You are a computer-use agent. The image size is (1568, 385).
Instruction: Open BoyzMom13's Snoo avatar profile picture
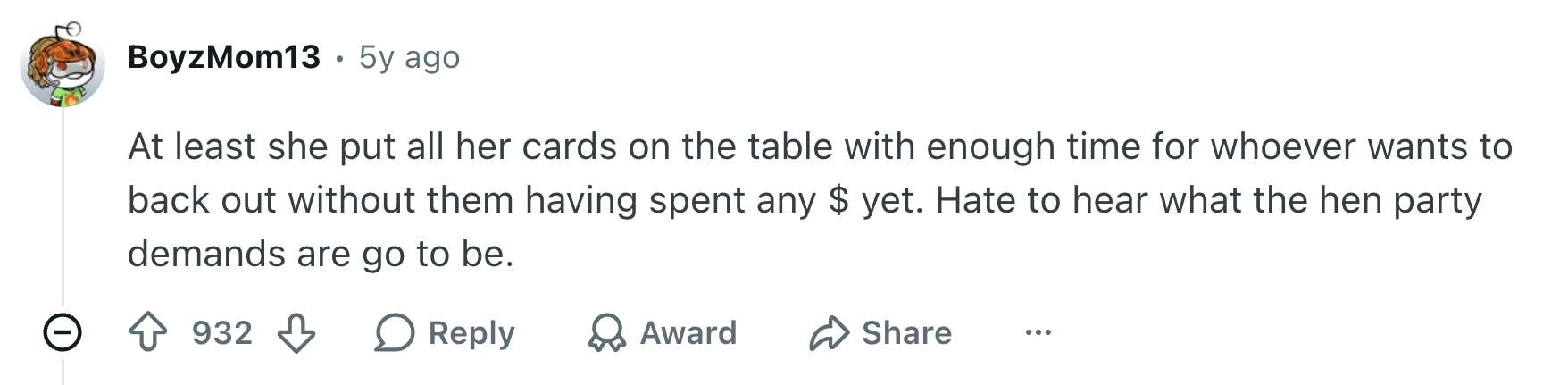pos(63,64)
